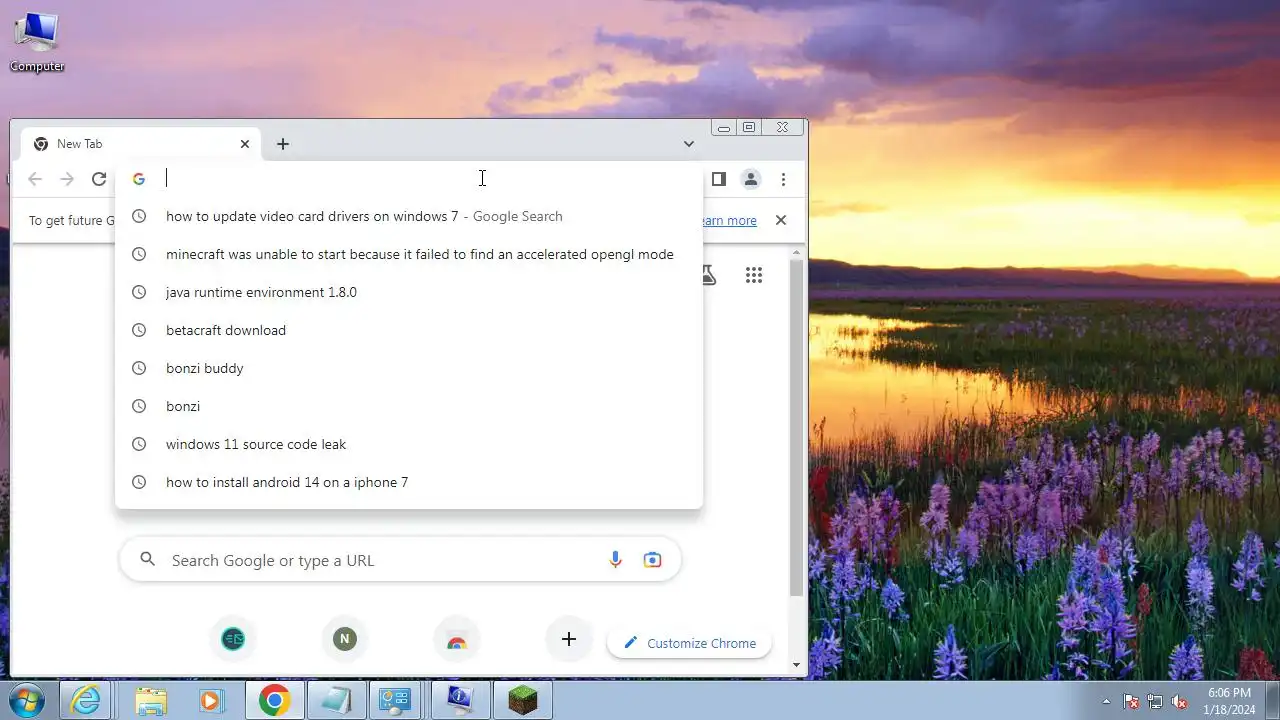
Task: Click the muted volume tray icon
Action: click(x=1179, y=701)
